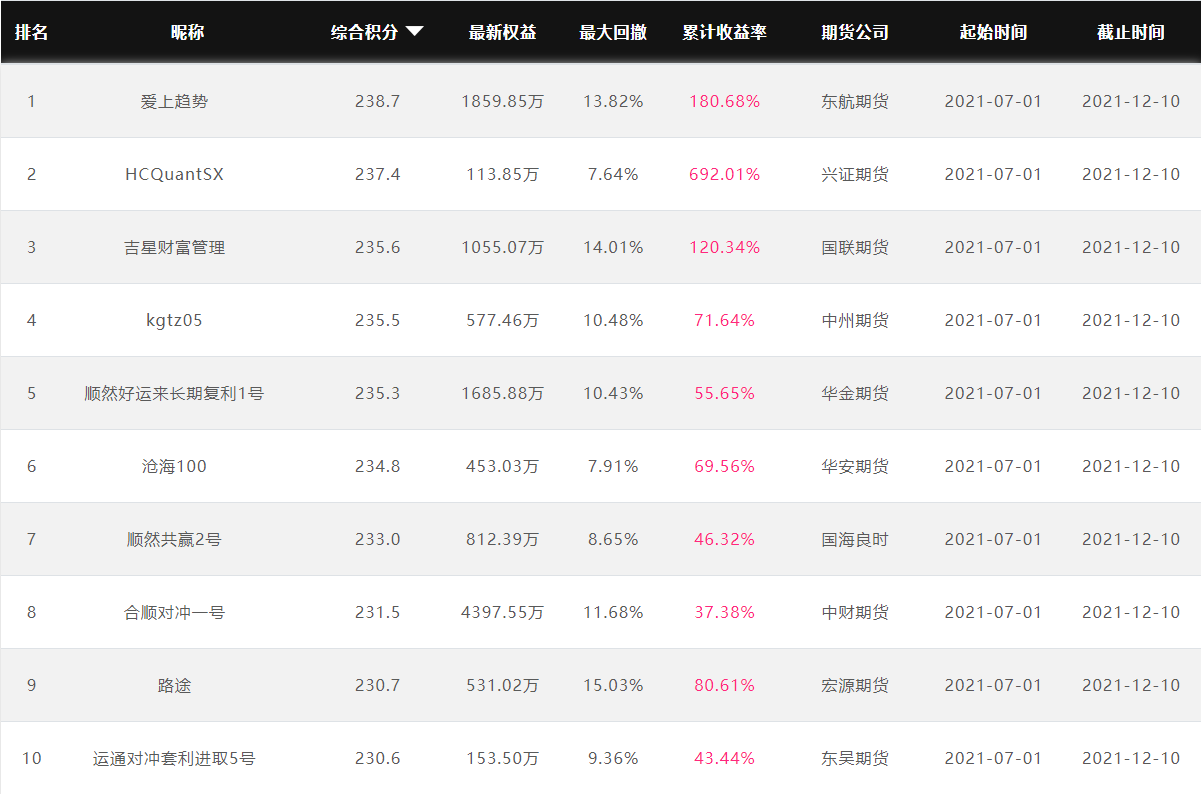Select return rate 37.38%
Screen dimensions: 1201x794
725,612
